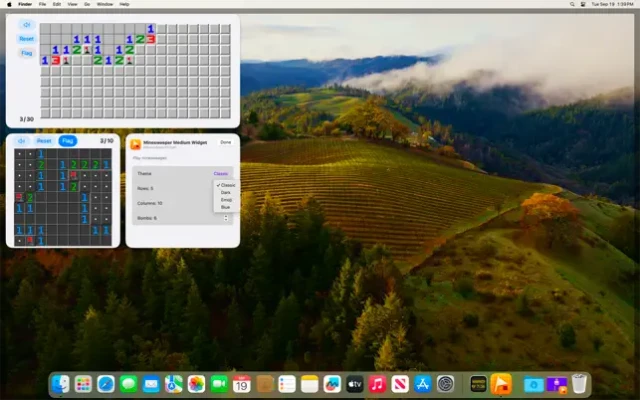
Task: Open News from the Dock
Action: click(x=400, y=384)
